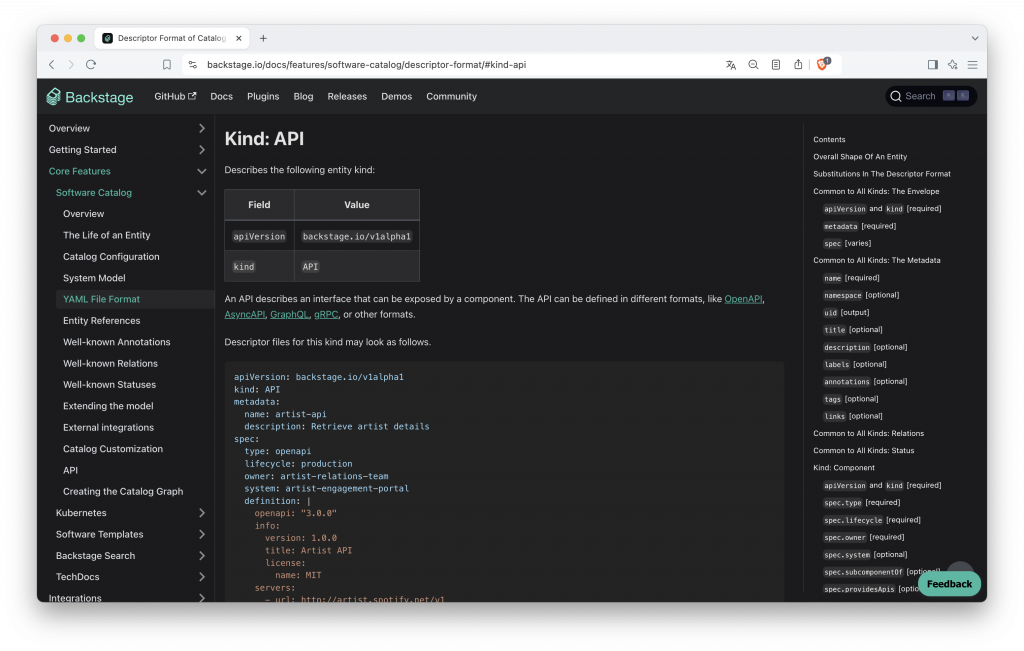Click the Backstage logo
The width and height of the screenshot is (1024, 651).
[89, 97]
